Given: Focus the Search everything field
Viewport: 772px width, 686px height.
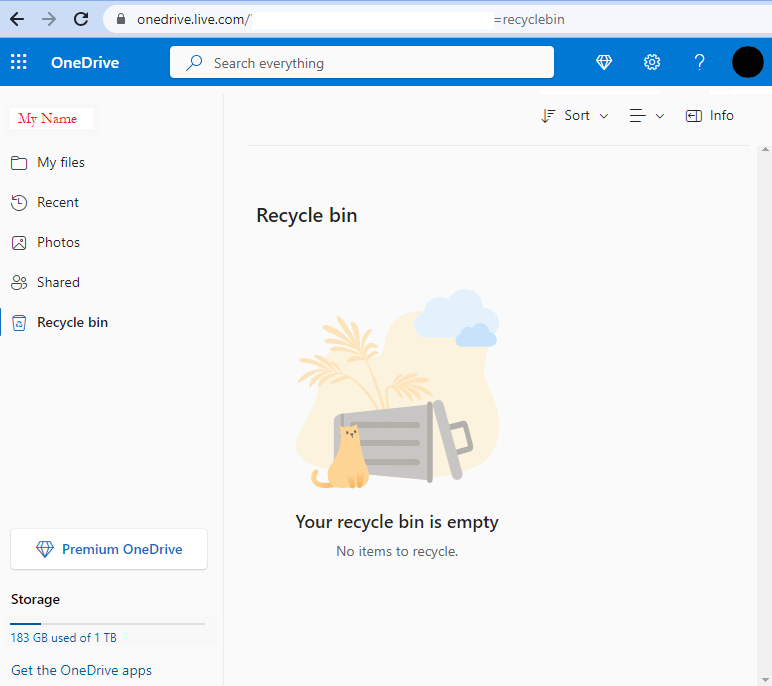Looking at the screenshot, I should [x=362, y=62].
